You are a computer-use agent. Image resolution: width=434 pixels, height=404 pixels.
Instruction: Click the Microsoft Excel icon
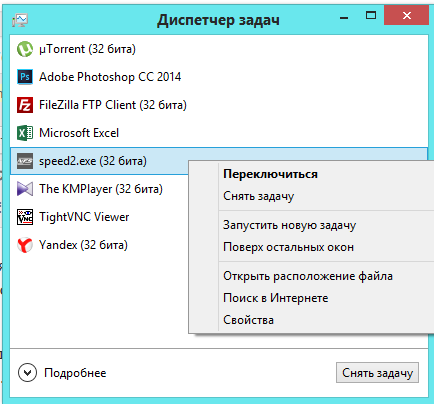coord(25,133)
